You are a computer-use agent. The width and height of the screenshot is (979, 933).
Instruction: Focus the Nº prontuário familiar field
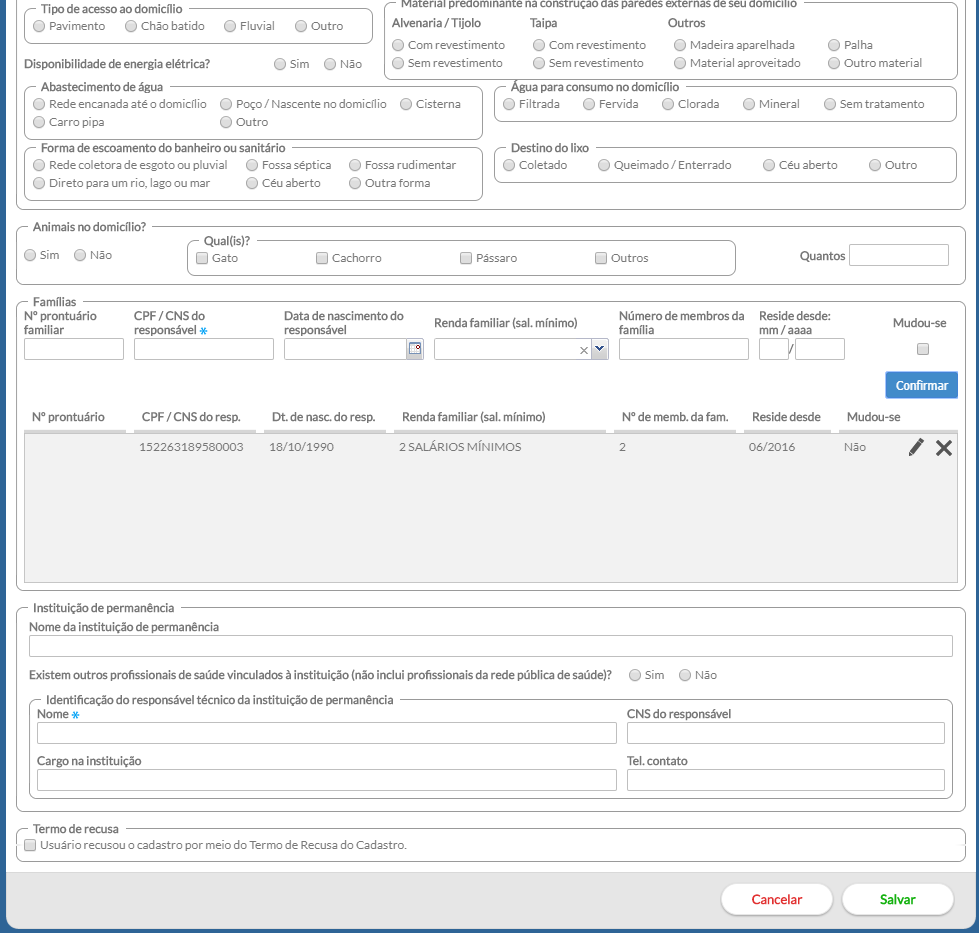[x=74, y=349]
